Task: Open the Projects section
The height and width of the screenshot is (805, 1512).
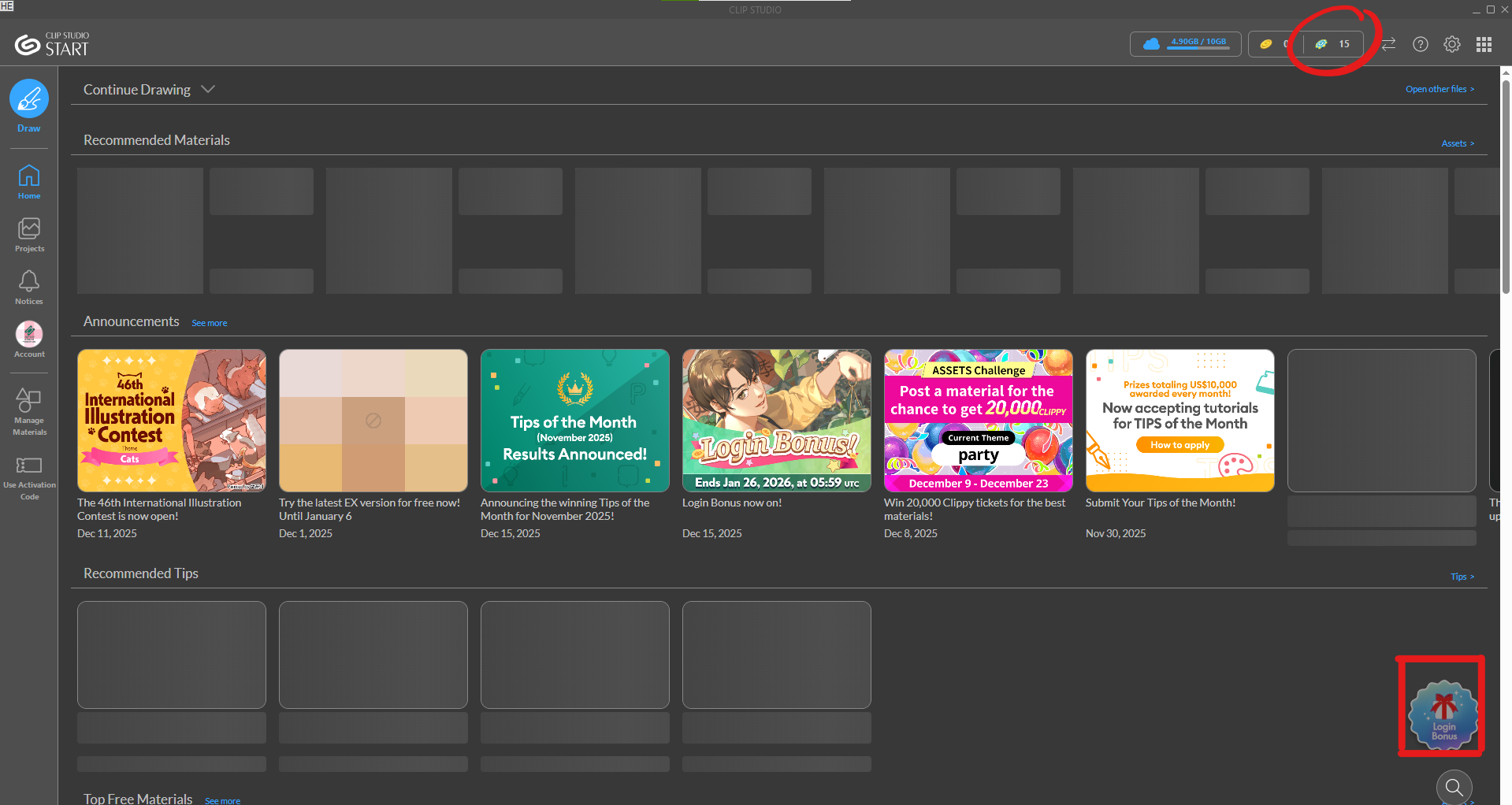Action: (x=29, y=235)
